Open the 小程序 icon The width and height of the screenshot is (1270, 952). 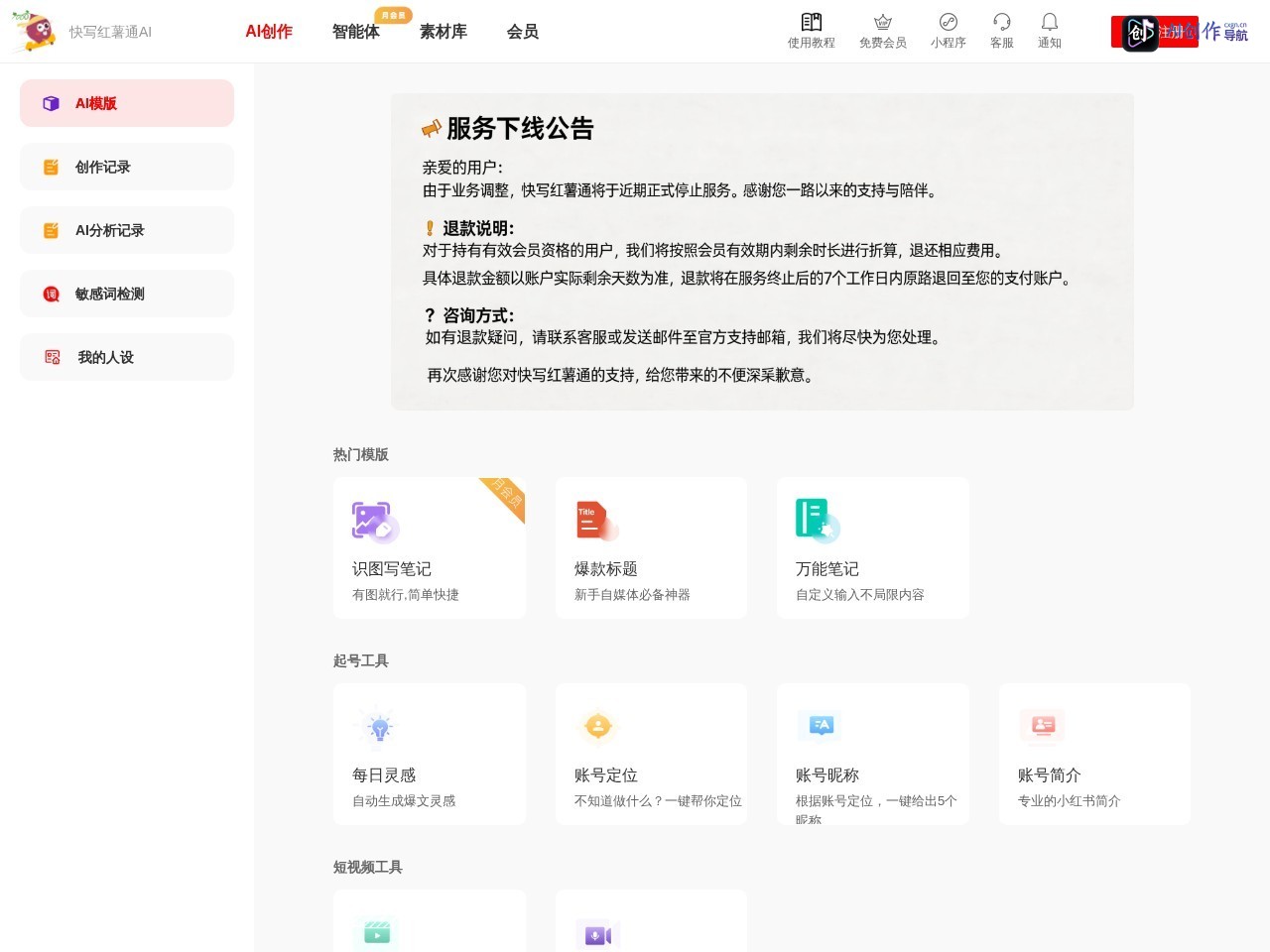[x=949, y=22]
